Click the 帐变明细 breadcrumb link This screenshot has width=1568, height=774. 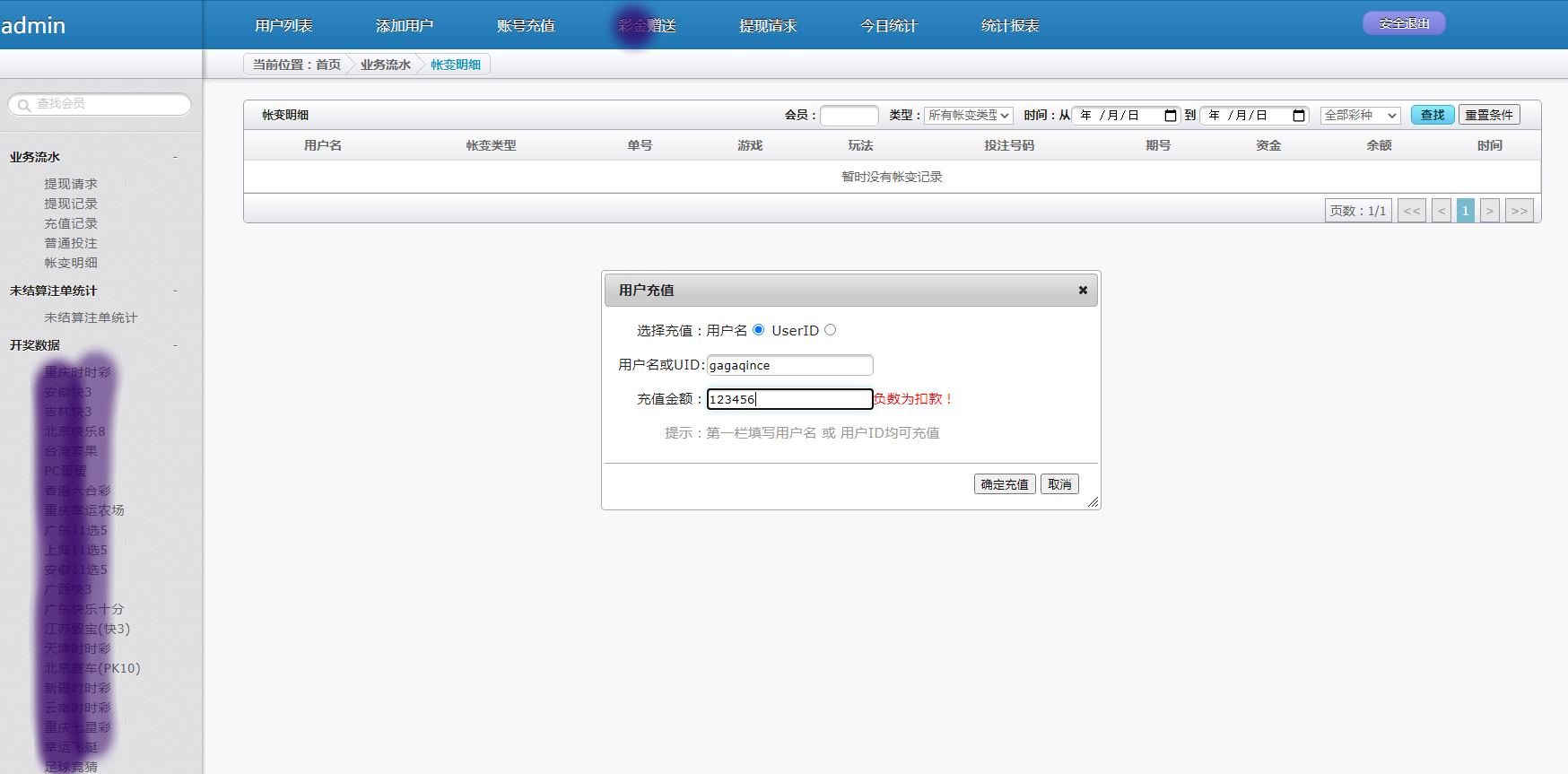coord(456,65)
